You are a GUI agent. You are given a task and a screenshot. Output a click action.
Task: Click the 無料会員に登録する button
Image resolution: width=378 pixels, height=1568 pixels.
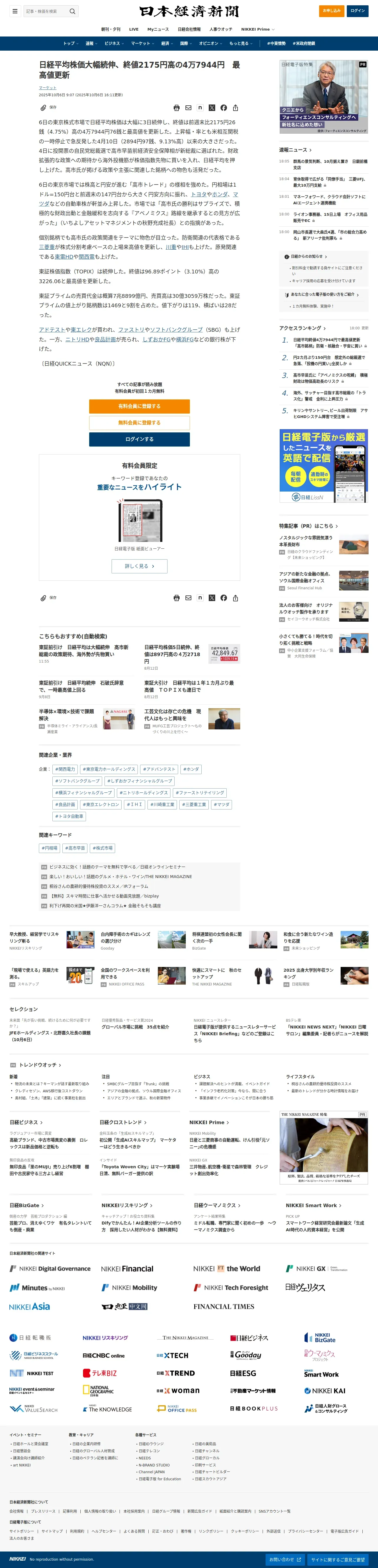(139, 422)
